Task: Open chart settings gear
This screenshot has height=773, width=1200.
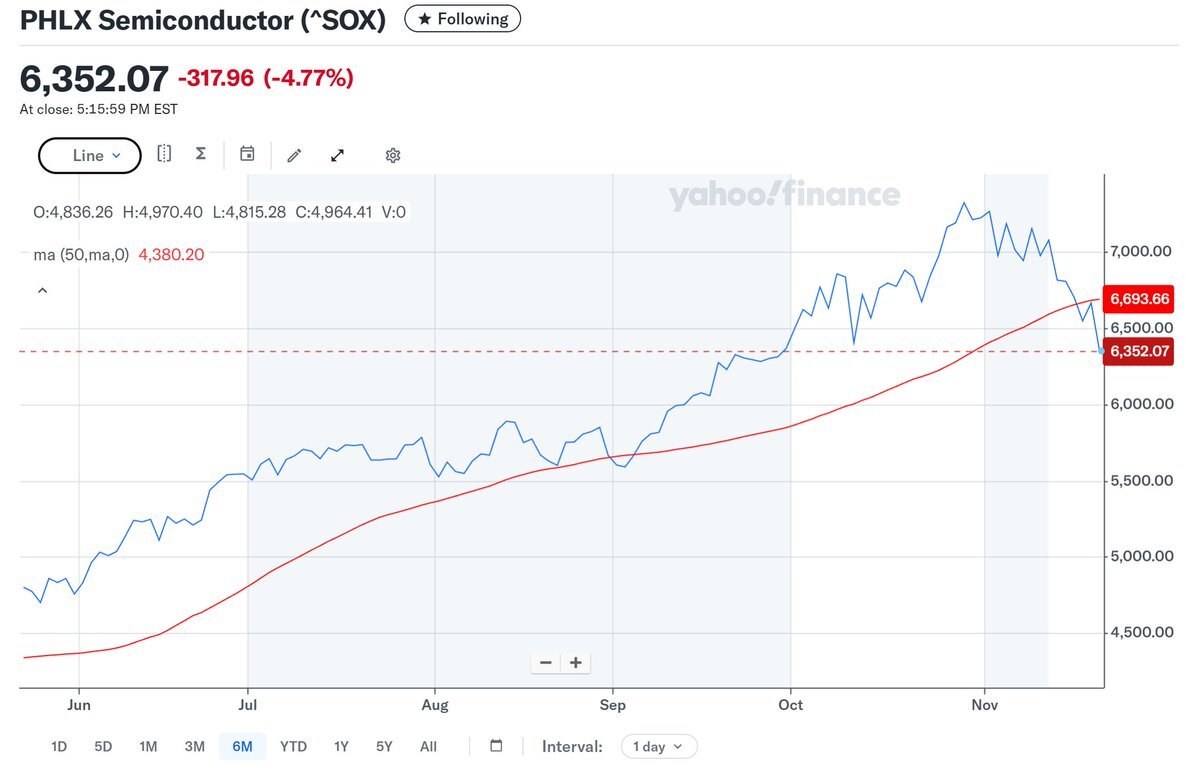Action: coord(393,155)
